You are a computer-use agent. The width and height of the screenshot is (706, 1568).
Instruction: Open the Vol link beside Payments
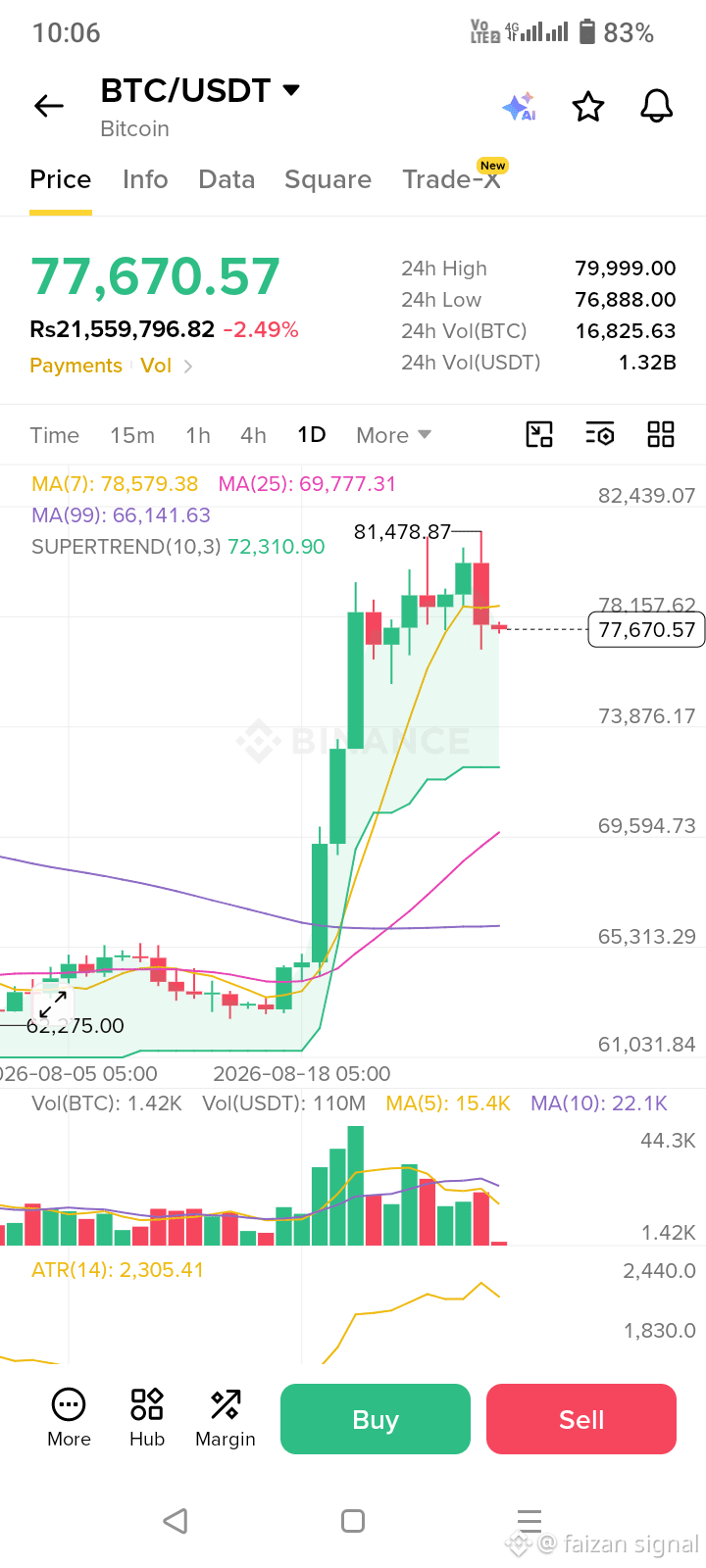156,366
